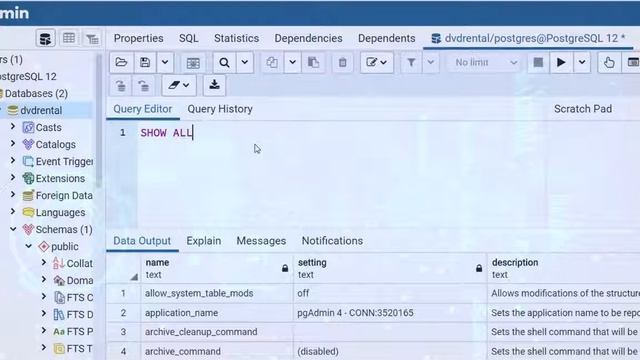The image size is (640, 360).
Task: Click the (disabled) setting cell
Action: pyautogui.click(x=390, y=351)
